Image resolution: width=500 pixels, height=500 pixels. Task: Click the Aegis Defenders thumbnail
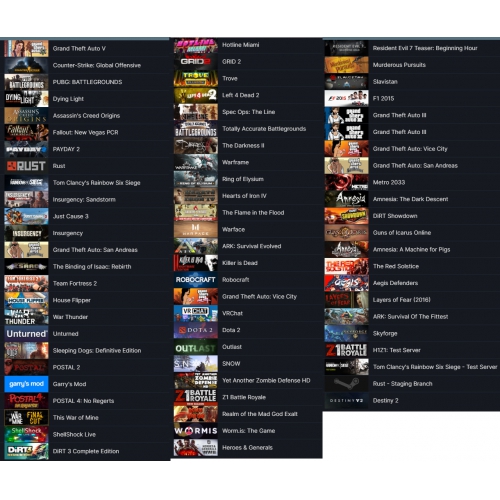[x=346, y=283]
